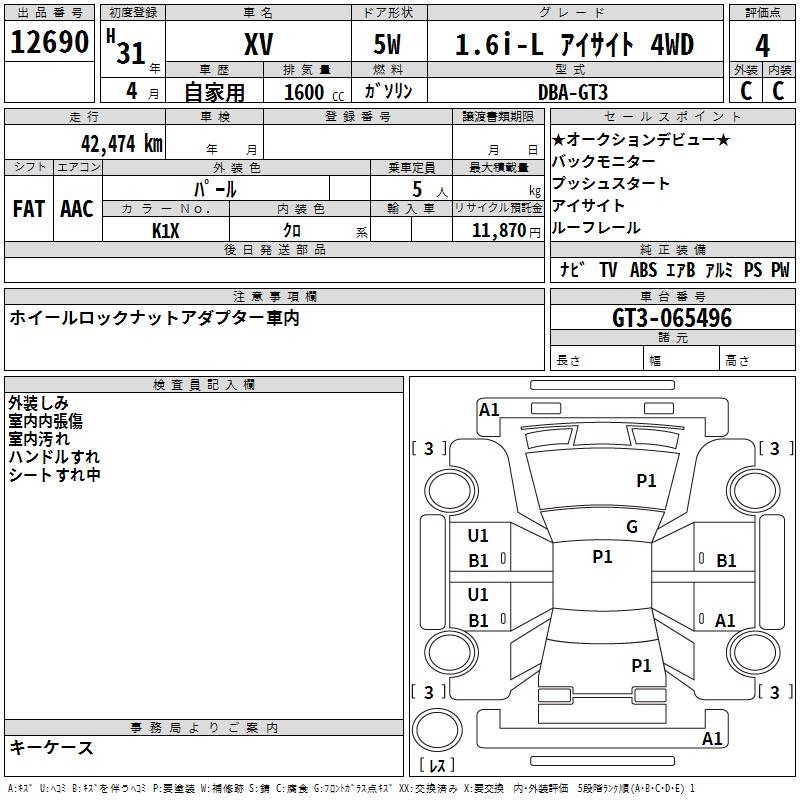Click the バックモニター sales point
This screenshot has height=800, width=800.
(x=604, y=161)
